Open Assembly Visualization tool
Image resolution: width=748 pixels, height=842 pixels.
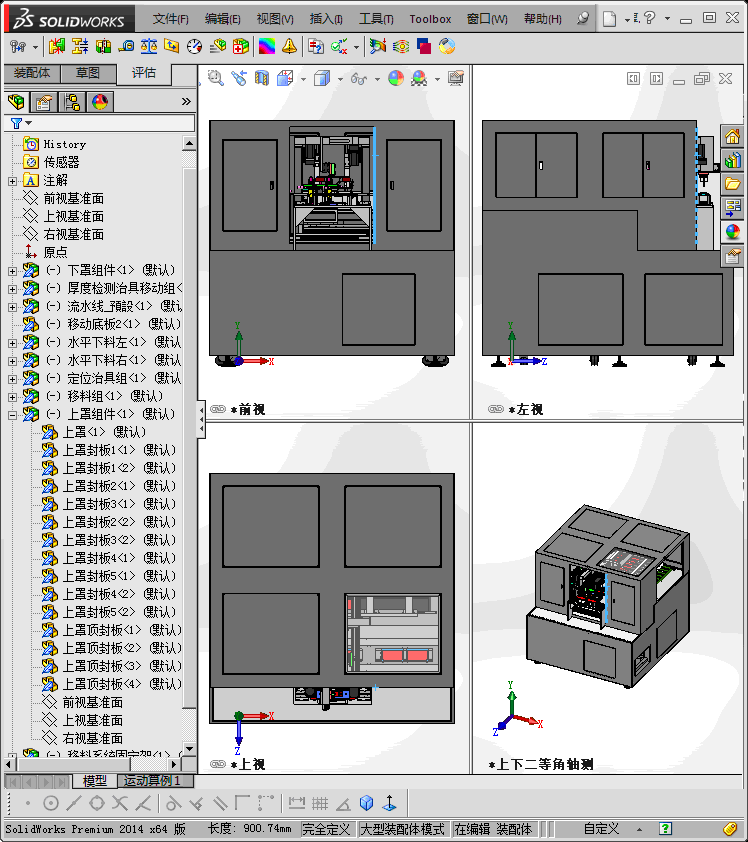217,47
